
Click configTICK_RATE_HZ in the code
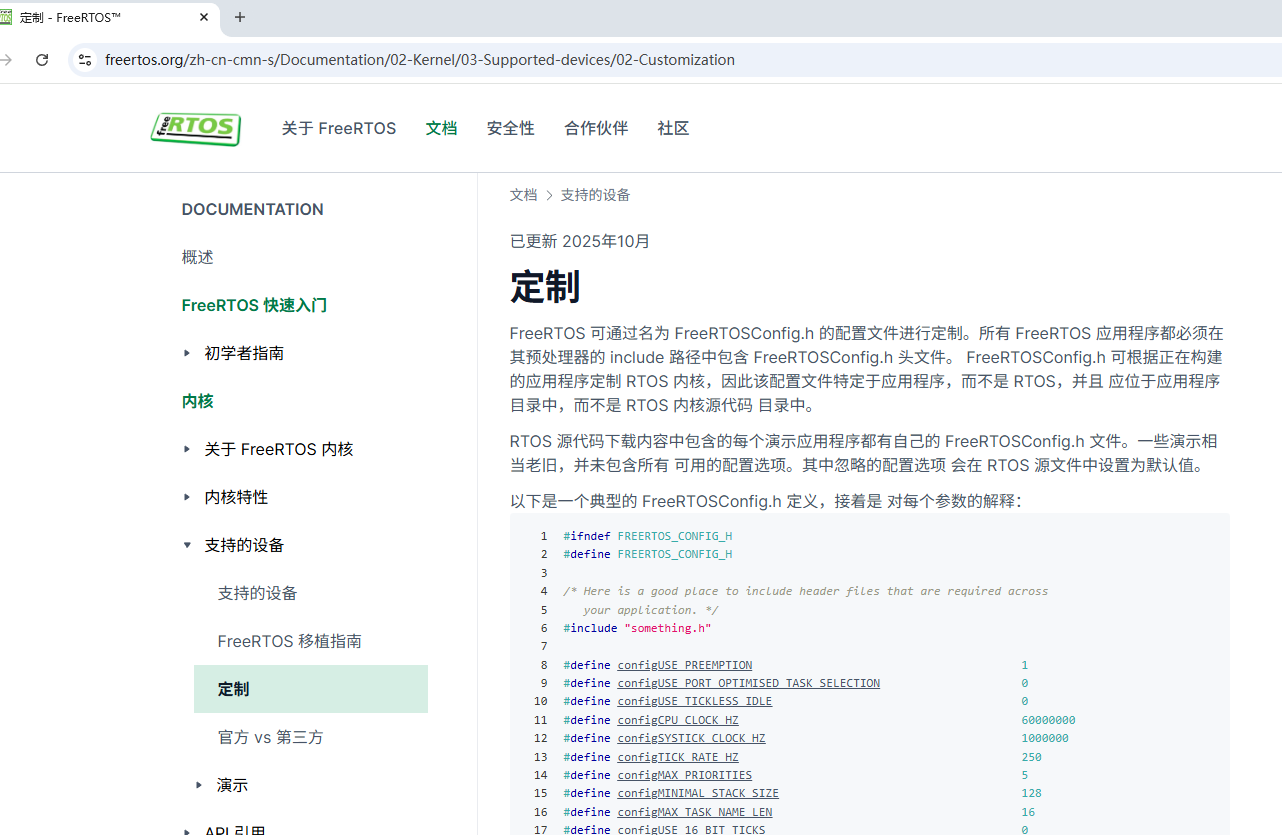point(678,757)
